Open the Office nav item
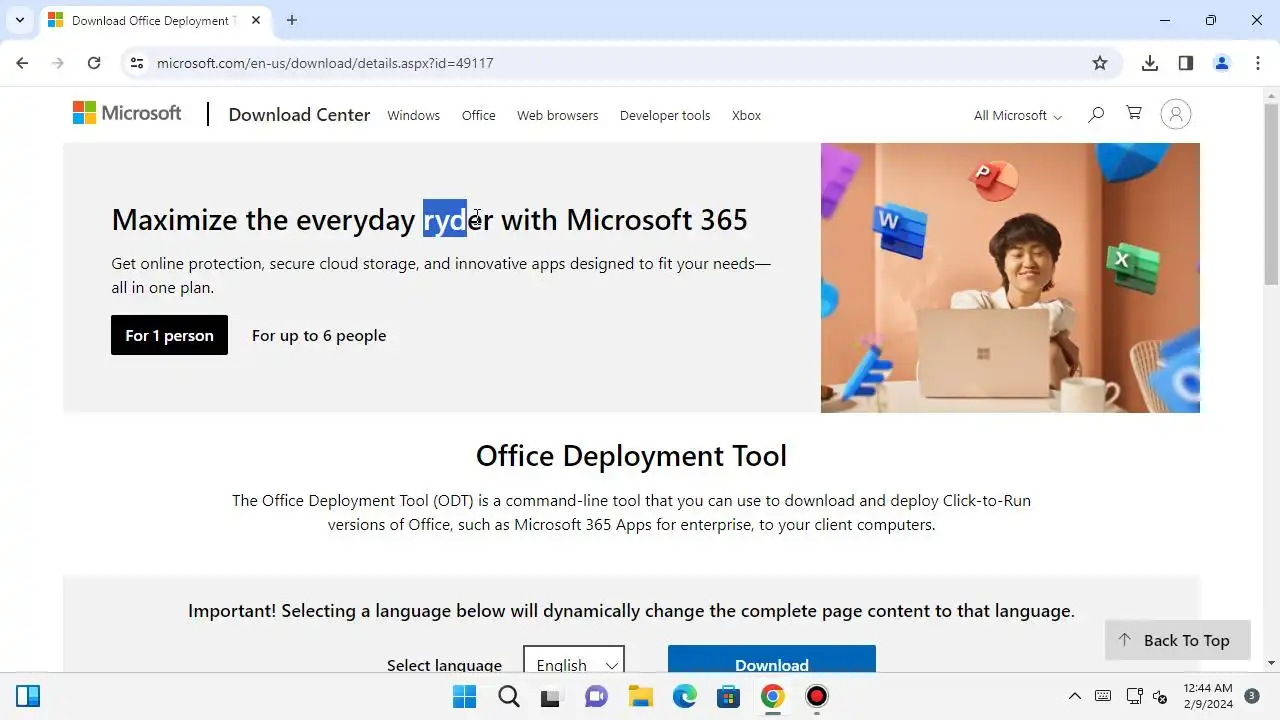 click(479, 115)
